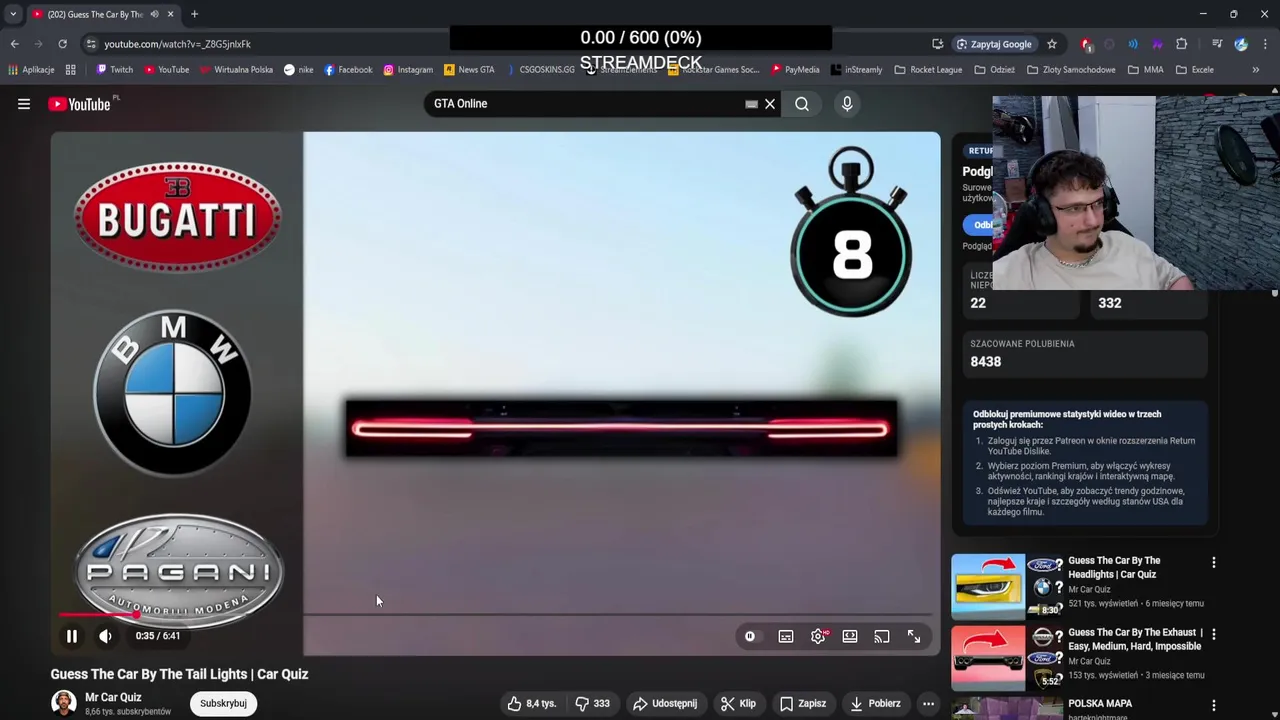
Task: Open options for the Exhaust quiz video
Action: click(x=1214, y=635)
